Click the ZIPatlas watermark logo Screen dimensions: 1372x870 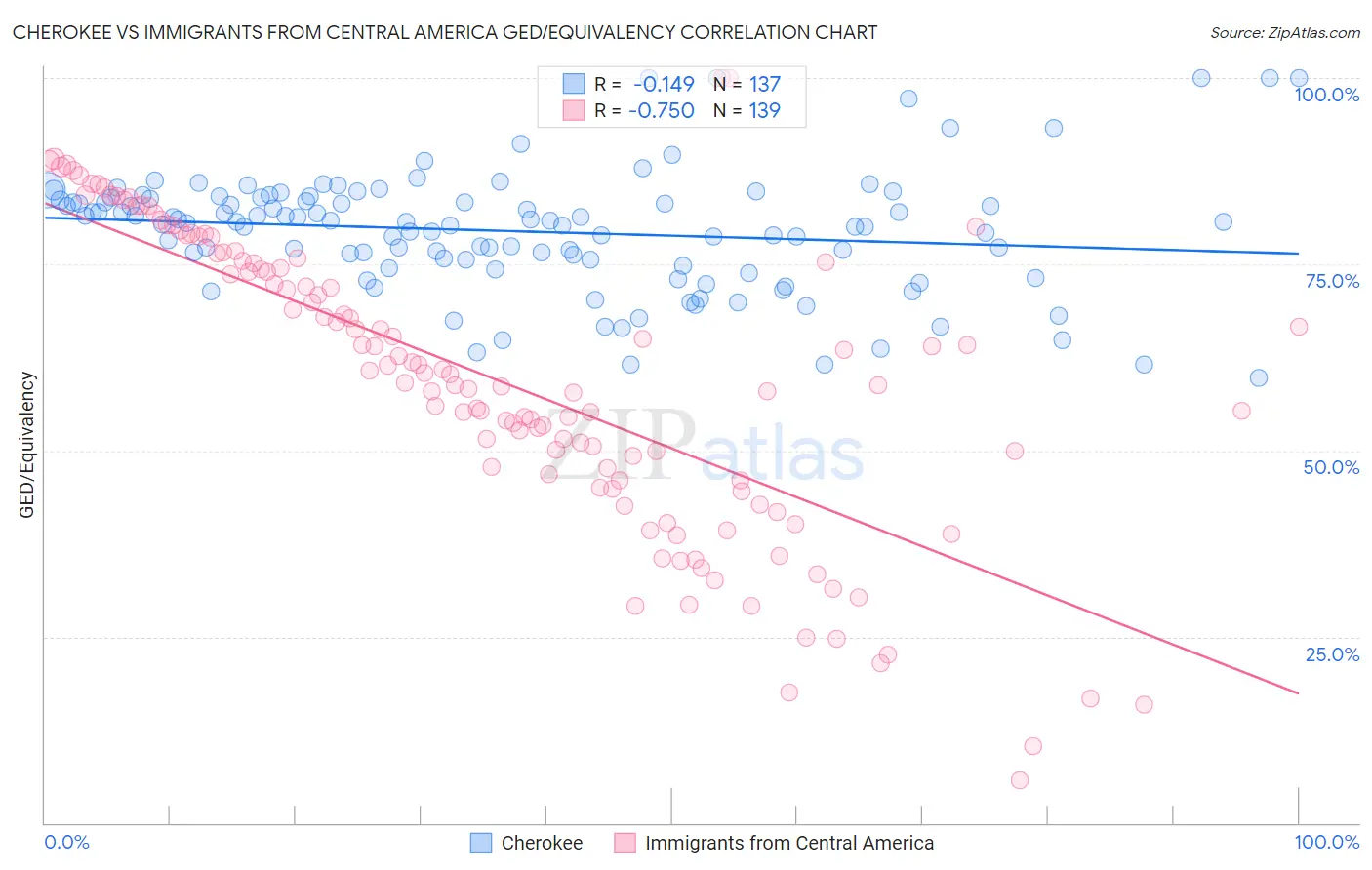[x=701, y=447]
